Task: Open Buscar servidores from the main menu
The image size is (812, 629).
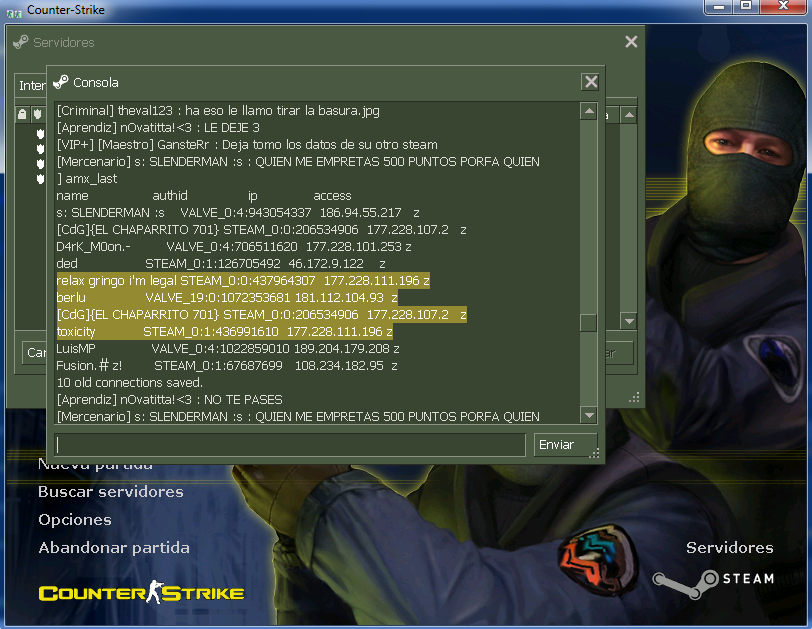Action: point(111,492)
